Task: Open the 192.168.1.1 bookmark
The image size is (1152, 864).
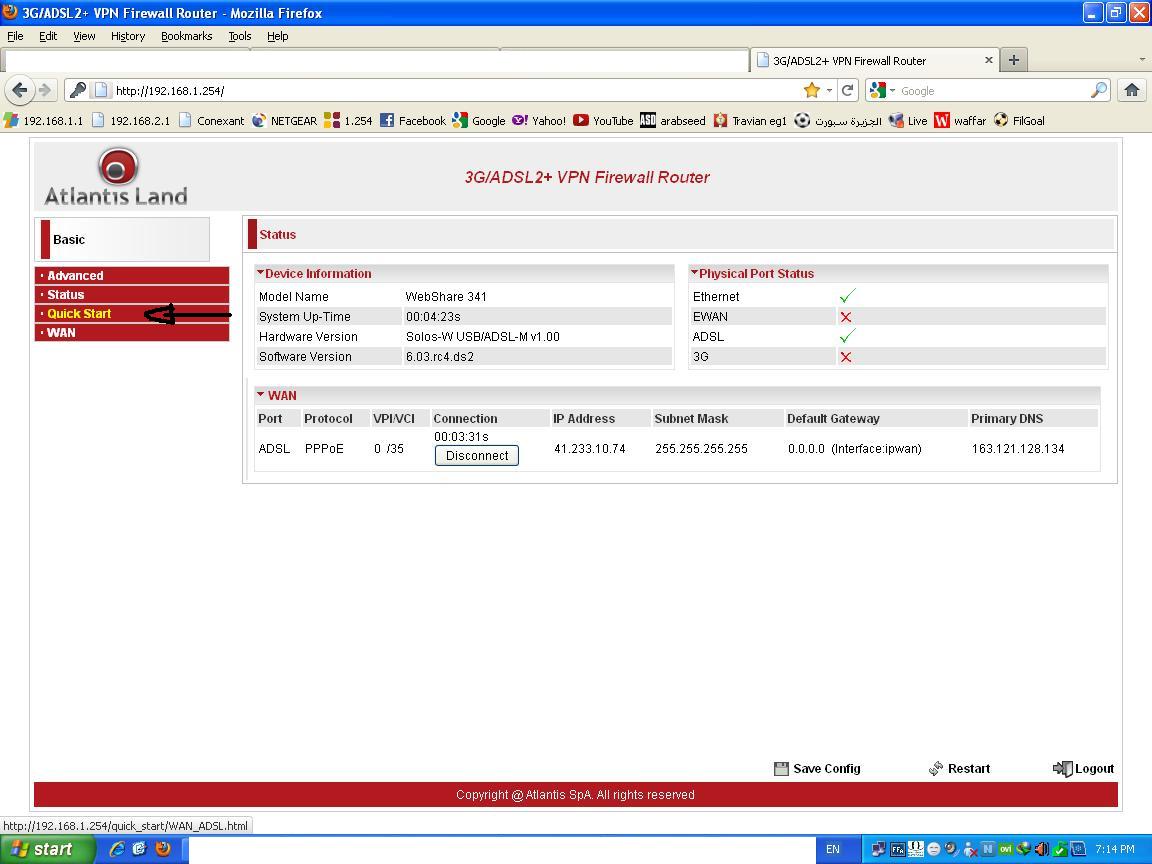Action: click(x=43, y=120)
